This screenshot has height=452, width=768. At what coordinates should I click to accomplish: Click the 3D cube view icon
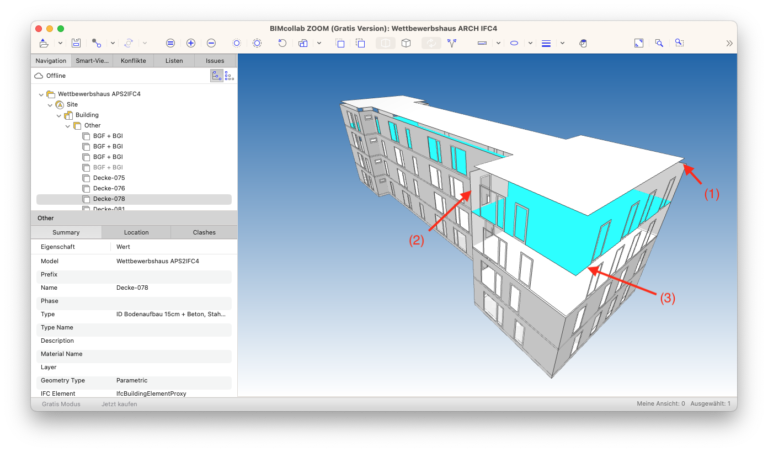tap(406, 43)
